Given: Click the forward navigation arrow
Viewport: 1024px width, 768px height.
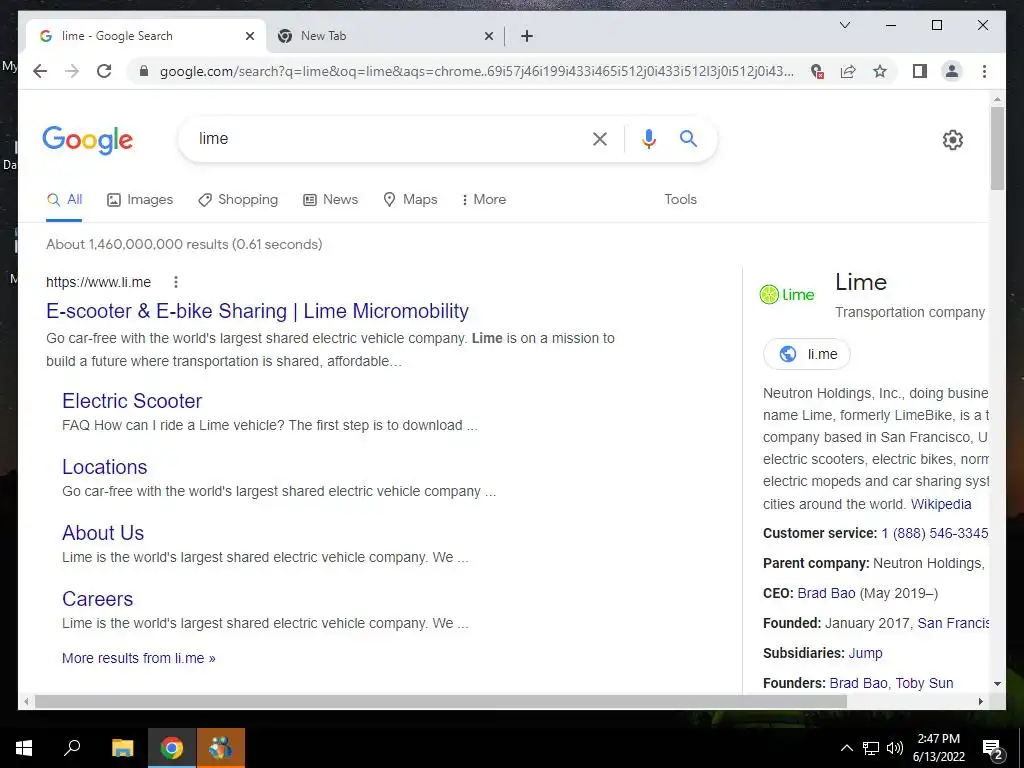Looking at the screenshot, I should click(72, 71).
